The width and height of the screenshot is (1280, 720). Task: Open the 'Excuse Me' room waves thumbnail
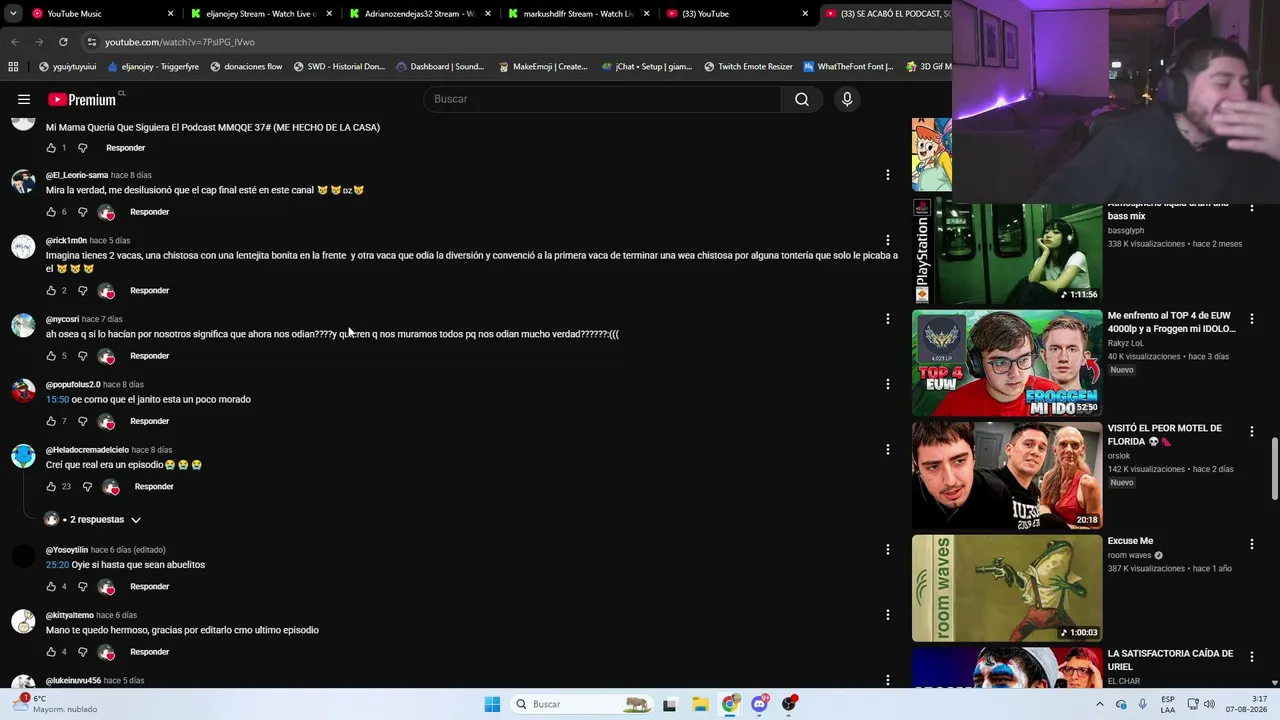coord(1007,588)
